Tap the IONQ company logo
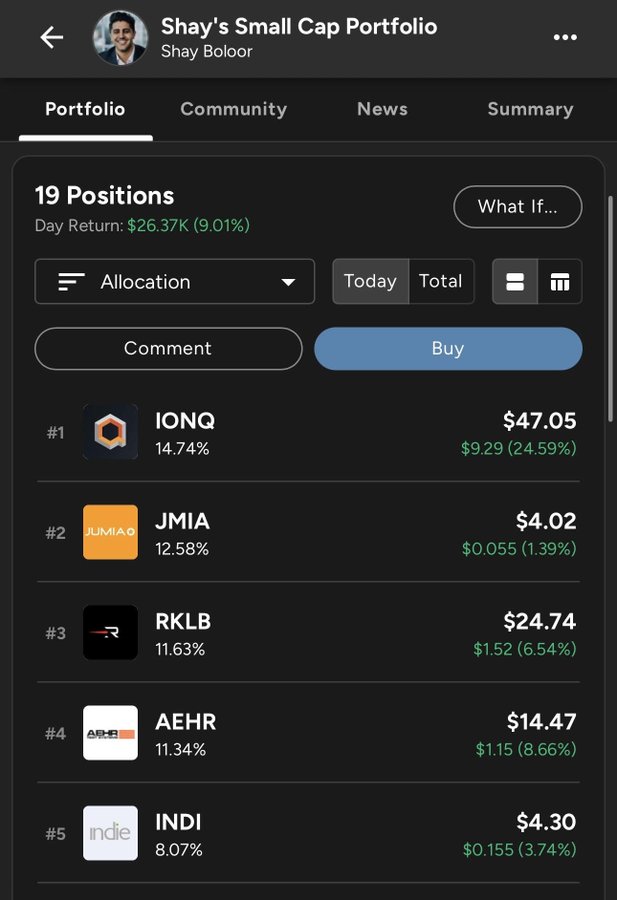 (110, 432)
